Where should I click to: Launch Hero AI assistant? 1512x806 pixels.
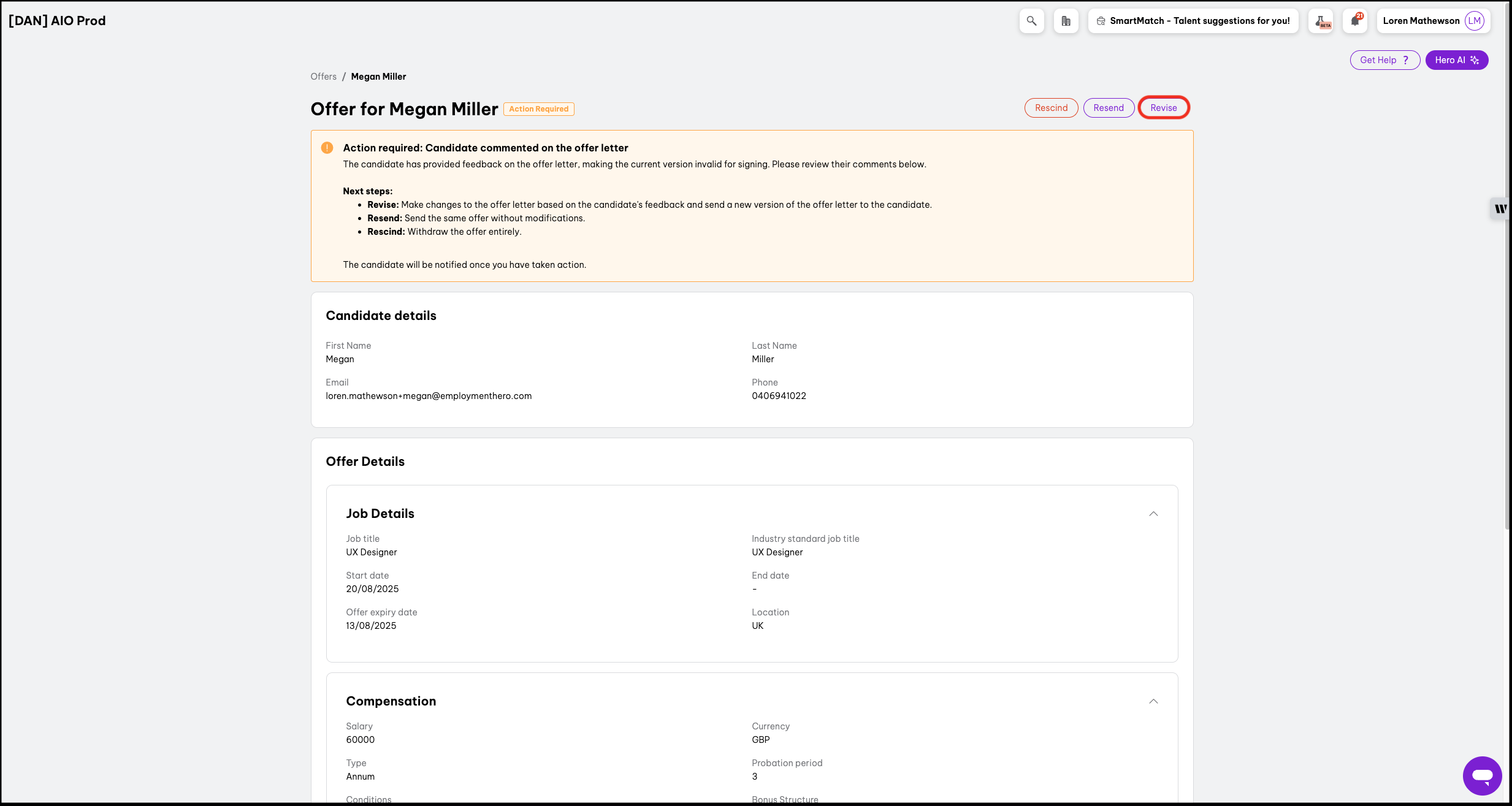coord(1456,60)
